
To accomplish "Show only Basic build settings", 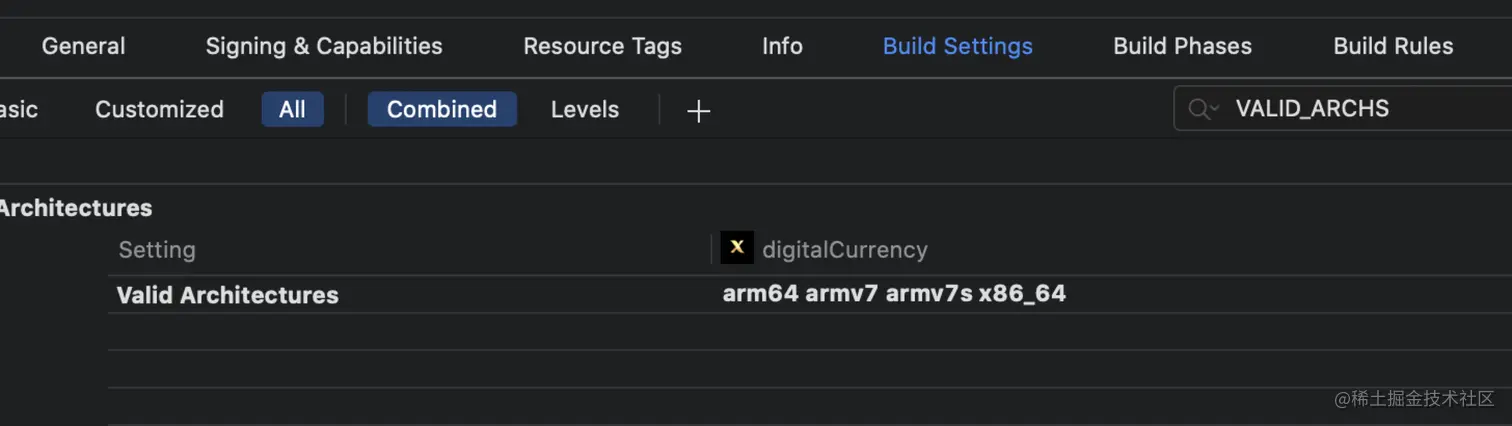I will pyautogui.click(x=18, y=109).
